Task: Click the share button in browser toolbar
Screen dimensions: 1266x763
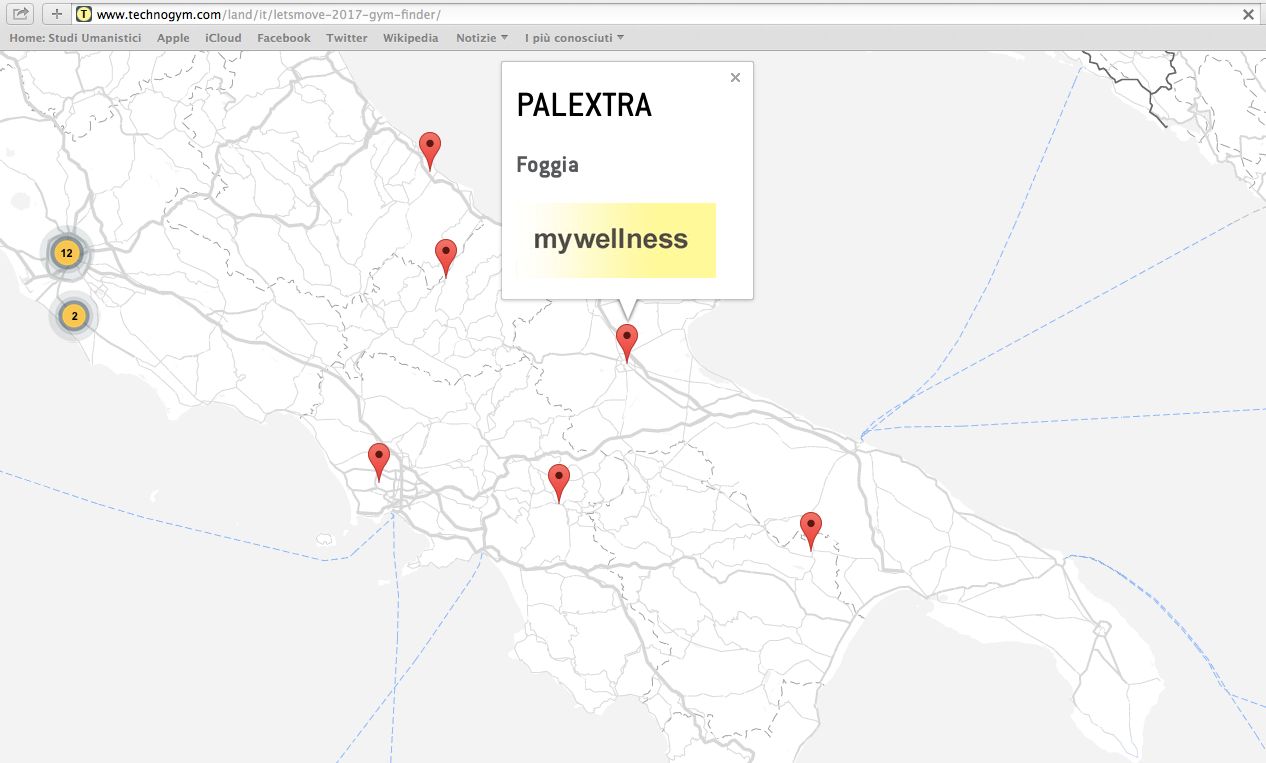Action: [20, 14]
